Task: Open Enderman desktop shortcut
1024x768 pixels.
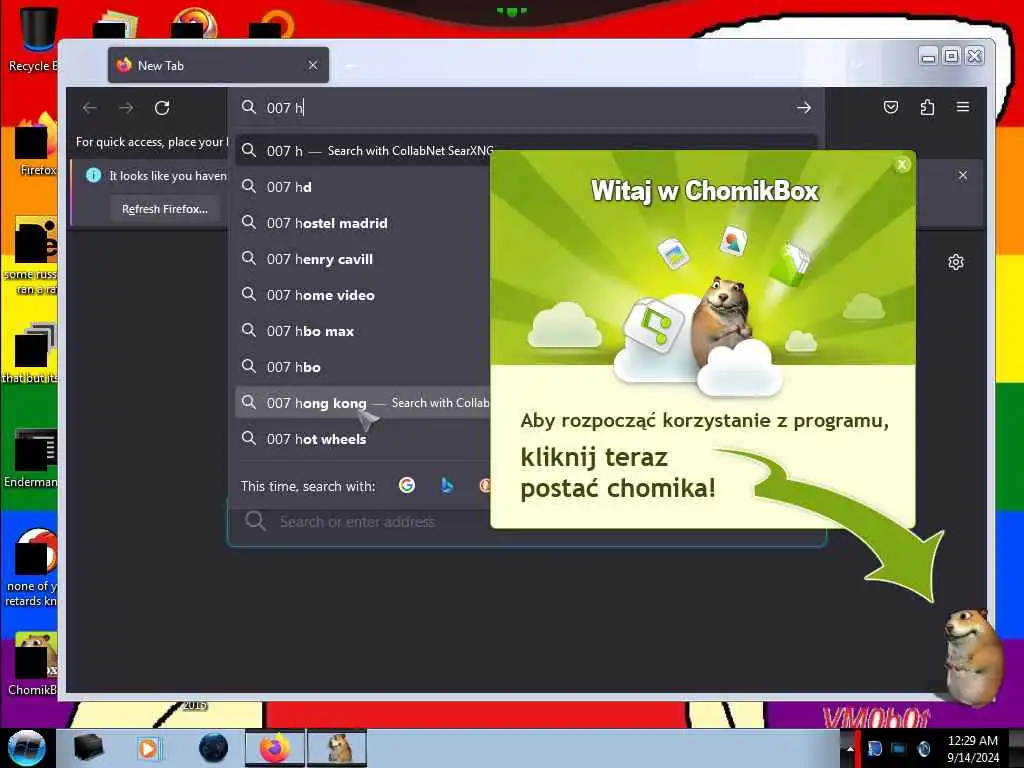Action: point(33,457)
